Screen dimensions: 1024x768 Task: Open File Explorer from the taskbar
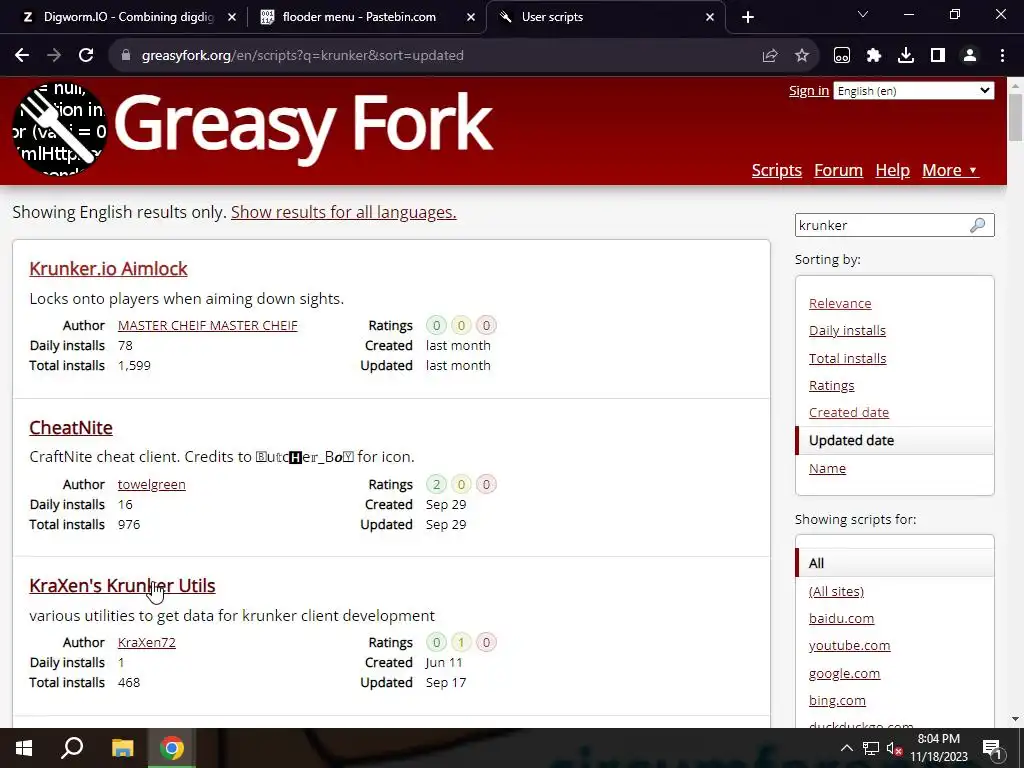pos(122,748)
